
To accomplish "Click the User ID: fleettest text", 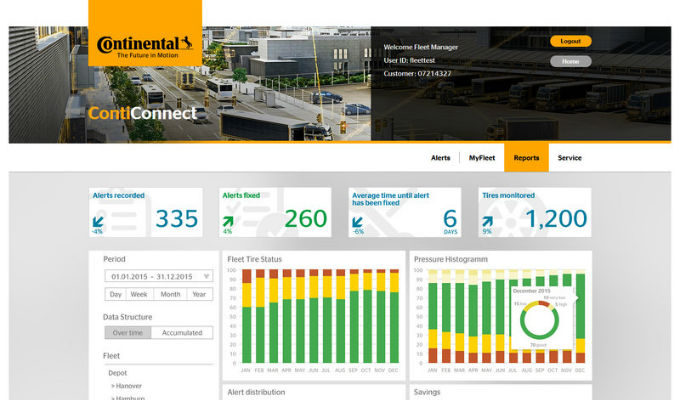I will (409, 61).
